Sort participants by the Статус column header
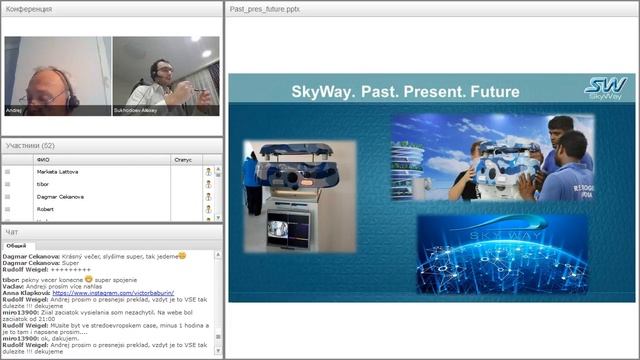The height and width of the screenshot is (360, 640). [186, 160]
